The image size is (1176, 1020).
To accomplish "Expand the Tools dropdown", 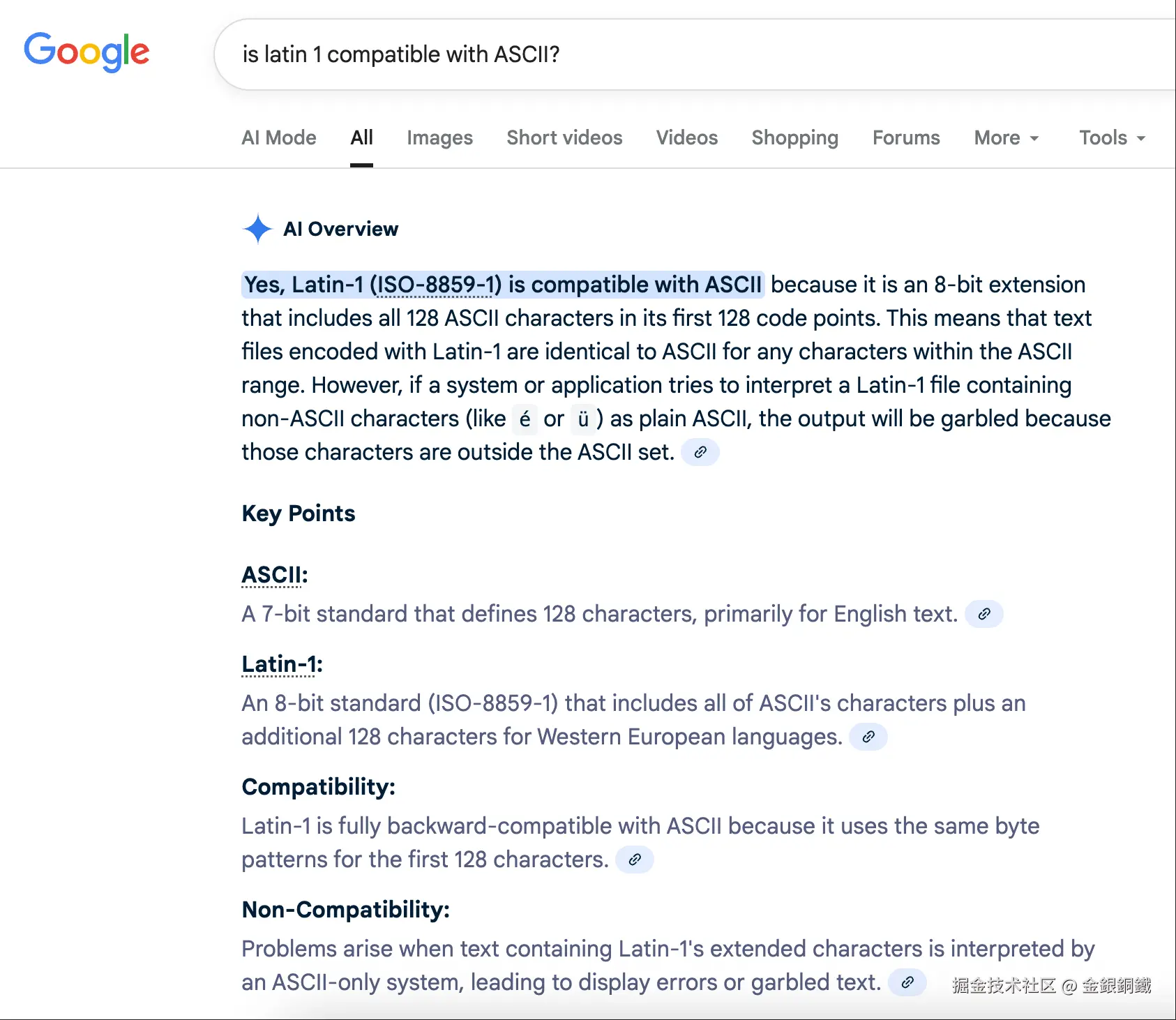I will (1113, 138).
